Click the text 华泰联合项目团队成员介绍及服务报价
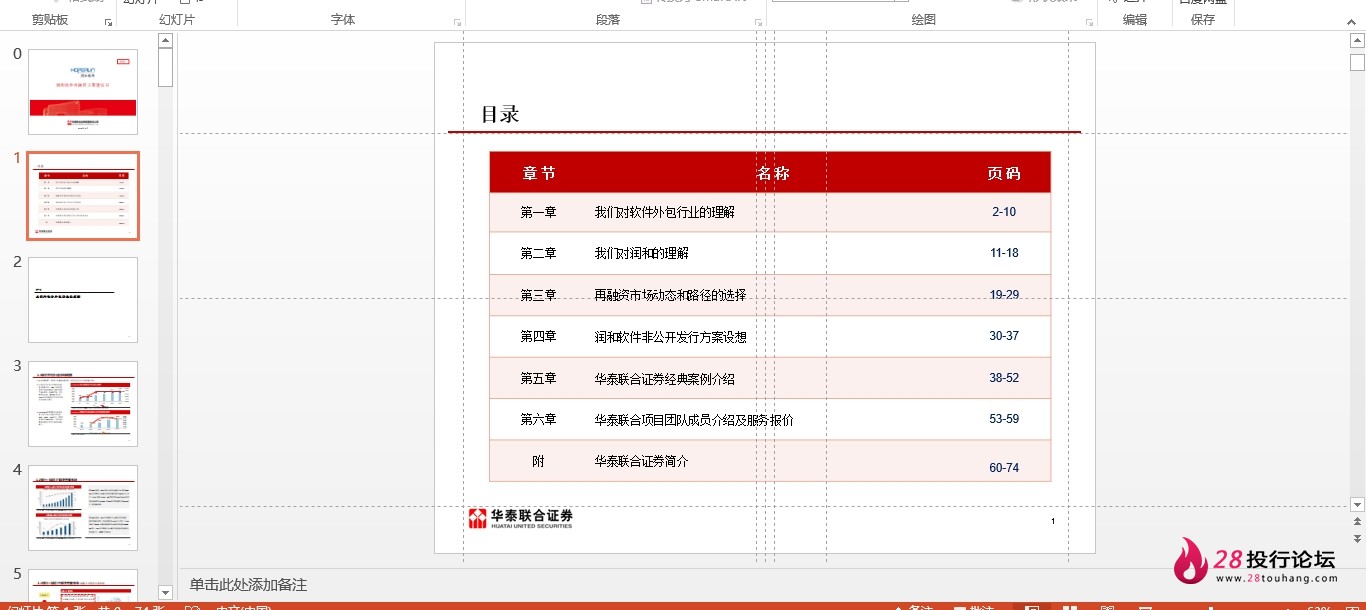Viewport: 1366px width, 610px height. pyautogui.click(x=694, y=420)
